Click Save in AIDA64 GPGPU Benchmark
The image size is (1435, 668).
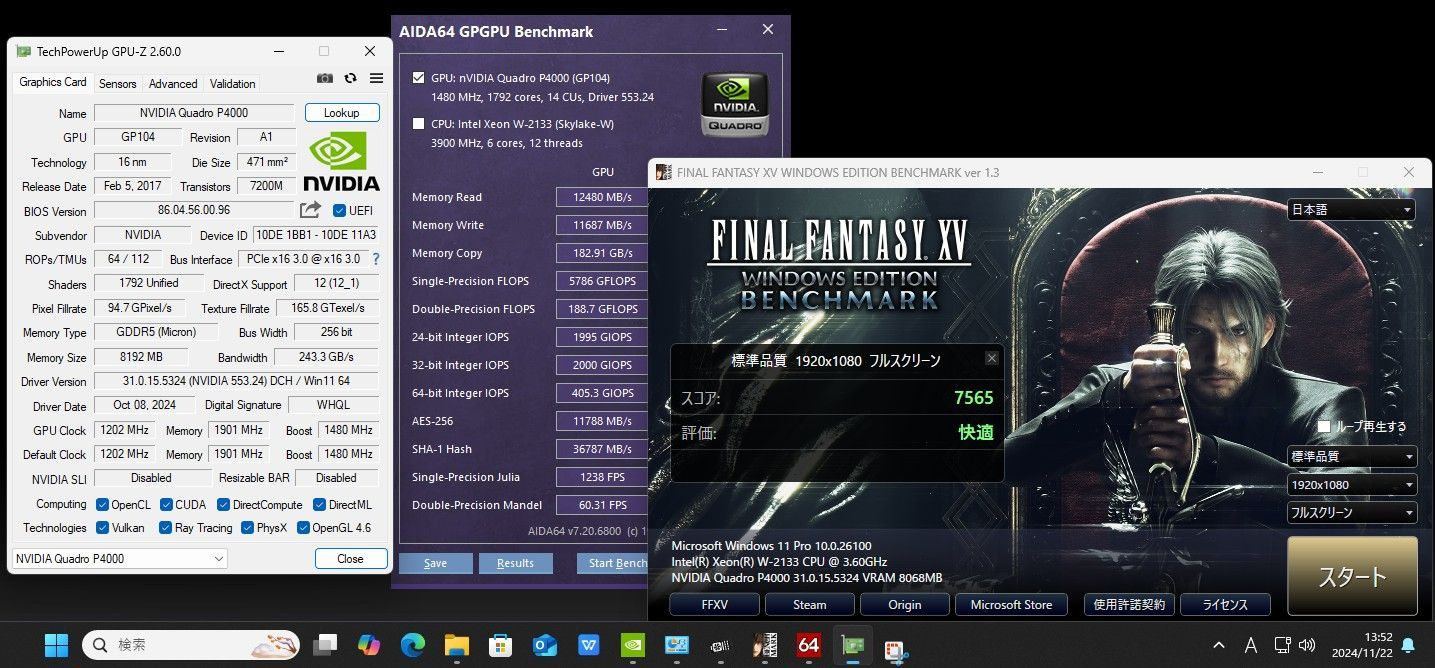(x=436, y=563)
